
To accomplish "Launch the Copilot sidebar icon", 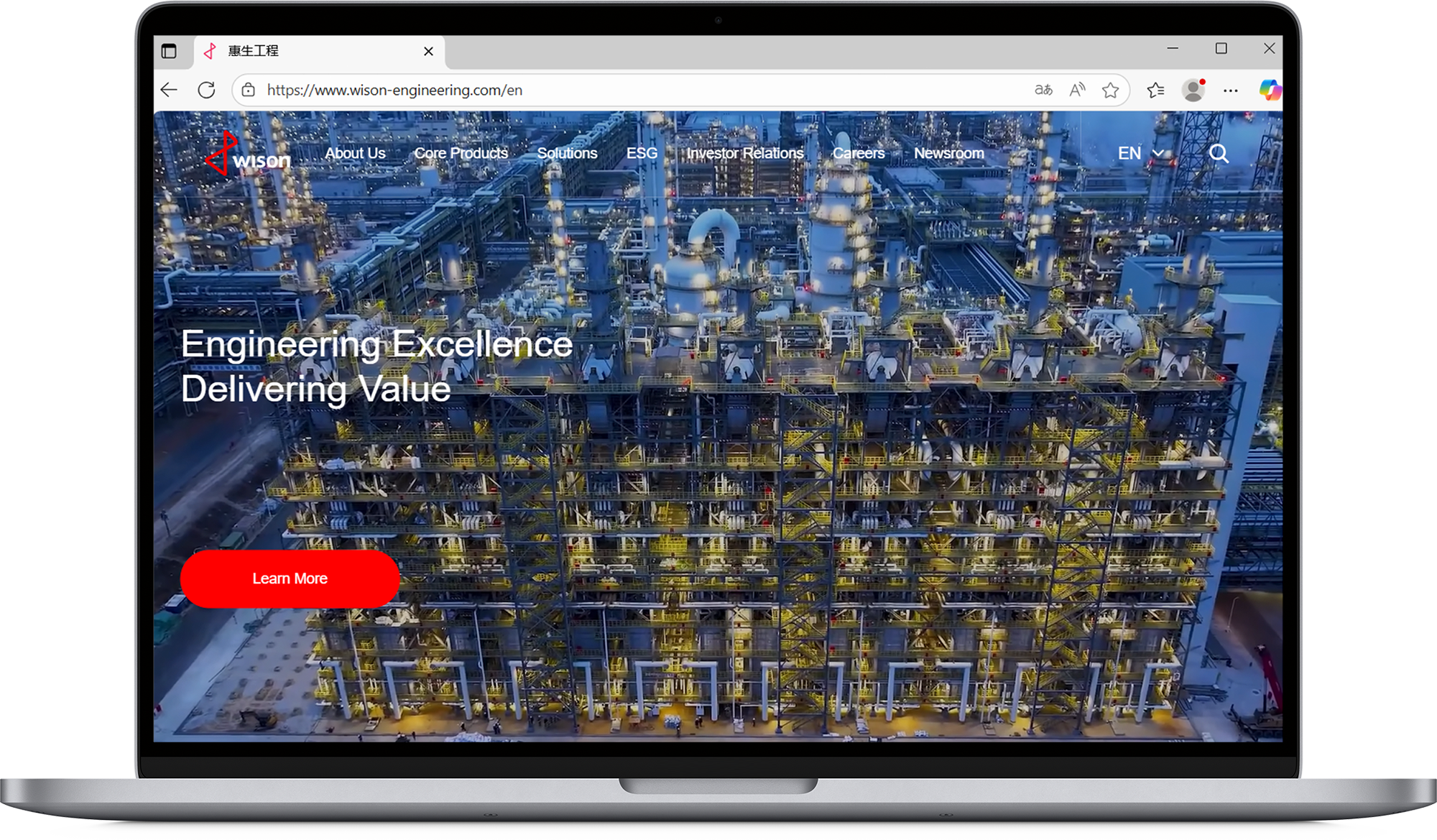I will [1269, 90].
